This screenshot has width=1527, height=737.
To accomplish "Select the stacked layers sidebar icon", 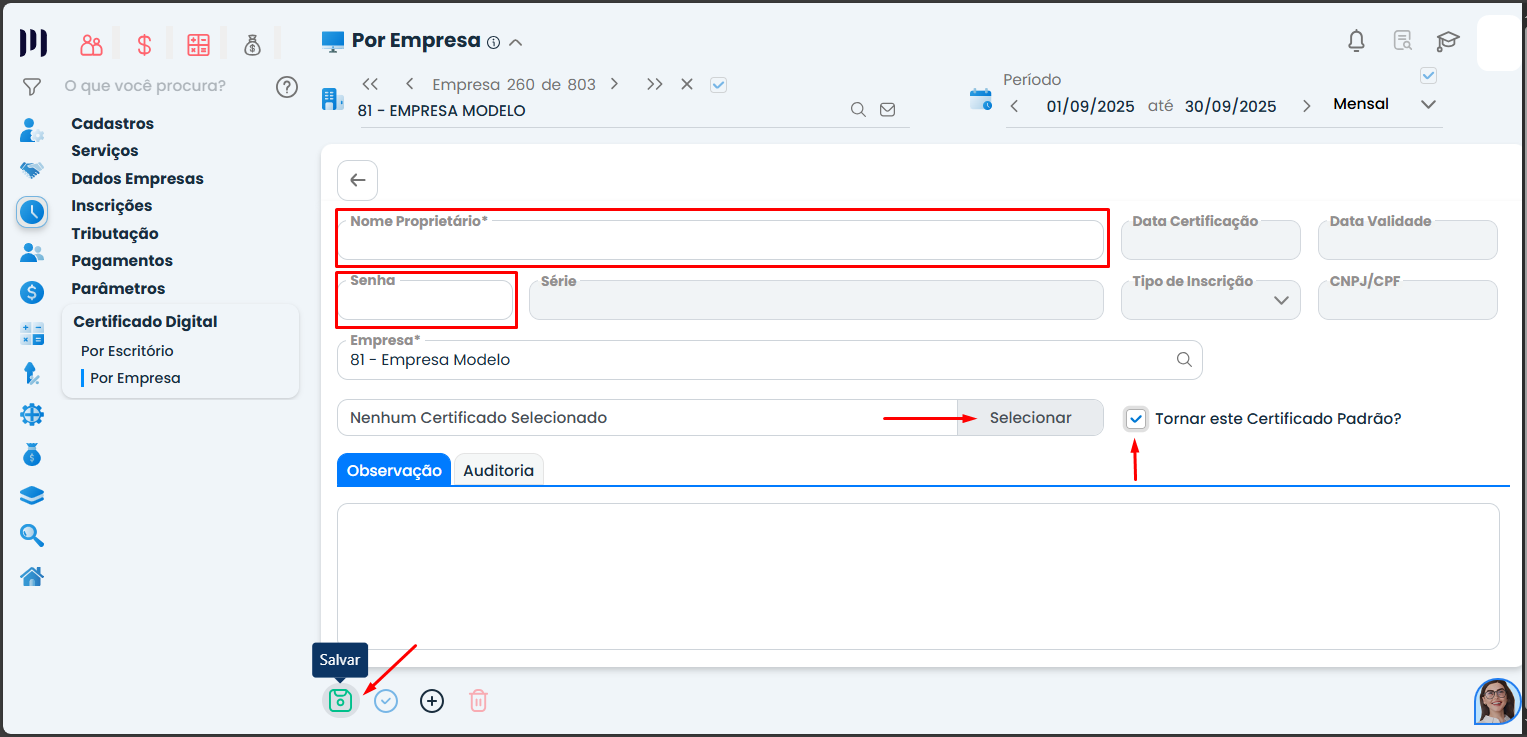I will [32, 496].
